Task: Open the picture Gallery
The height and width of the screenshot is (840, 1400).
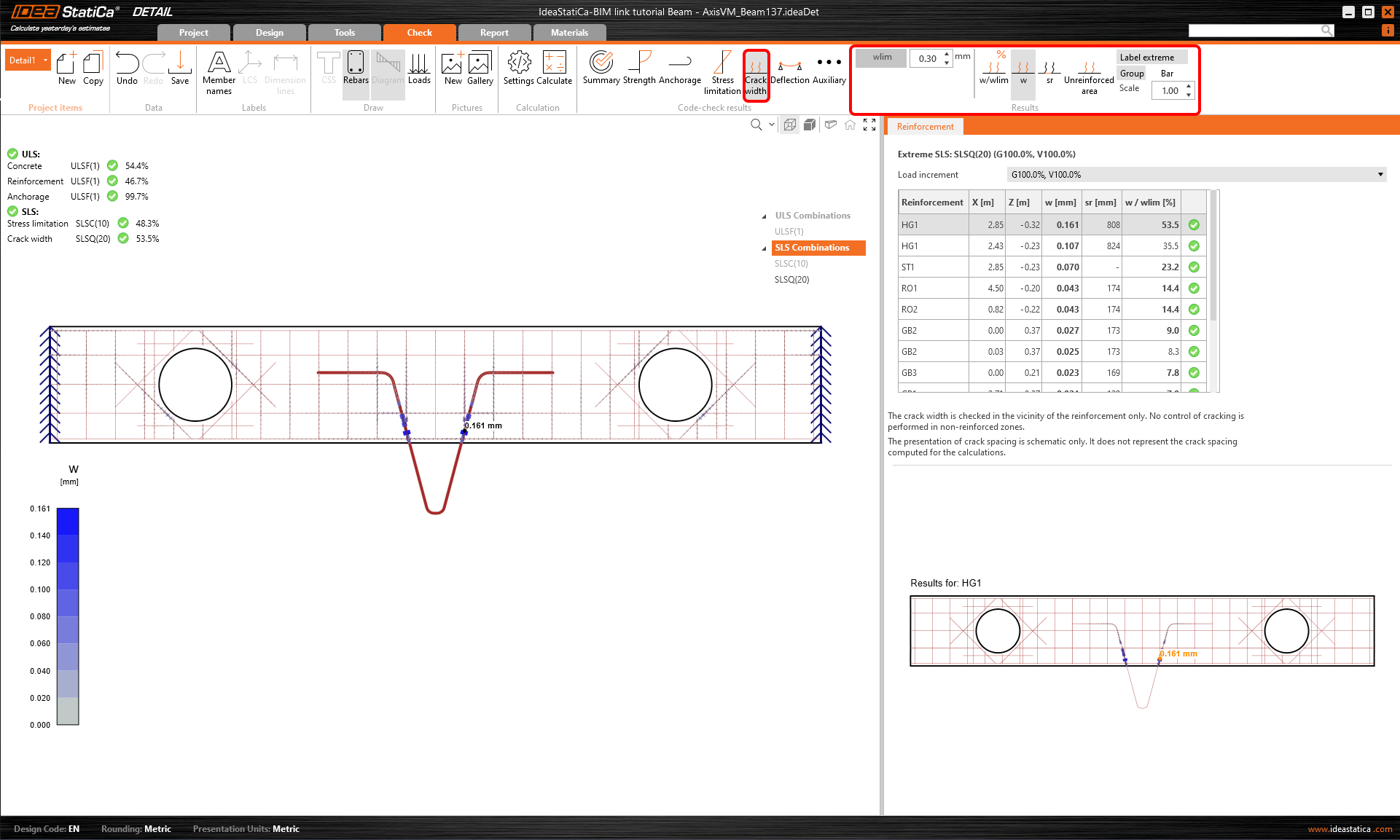Action: click(x=480, y=69)
